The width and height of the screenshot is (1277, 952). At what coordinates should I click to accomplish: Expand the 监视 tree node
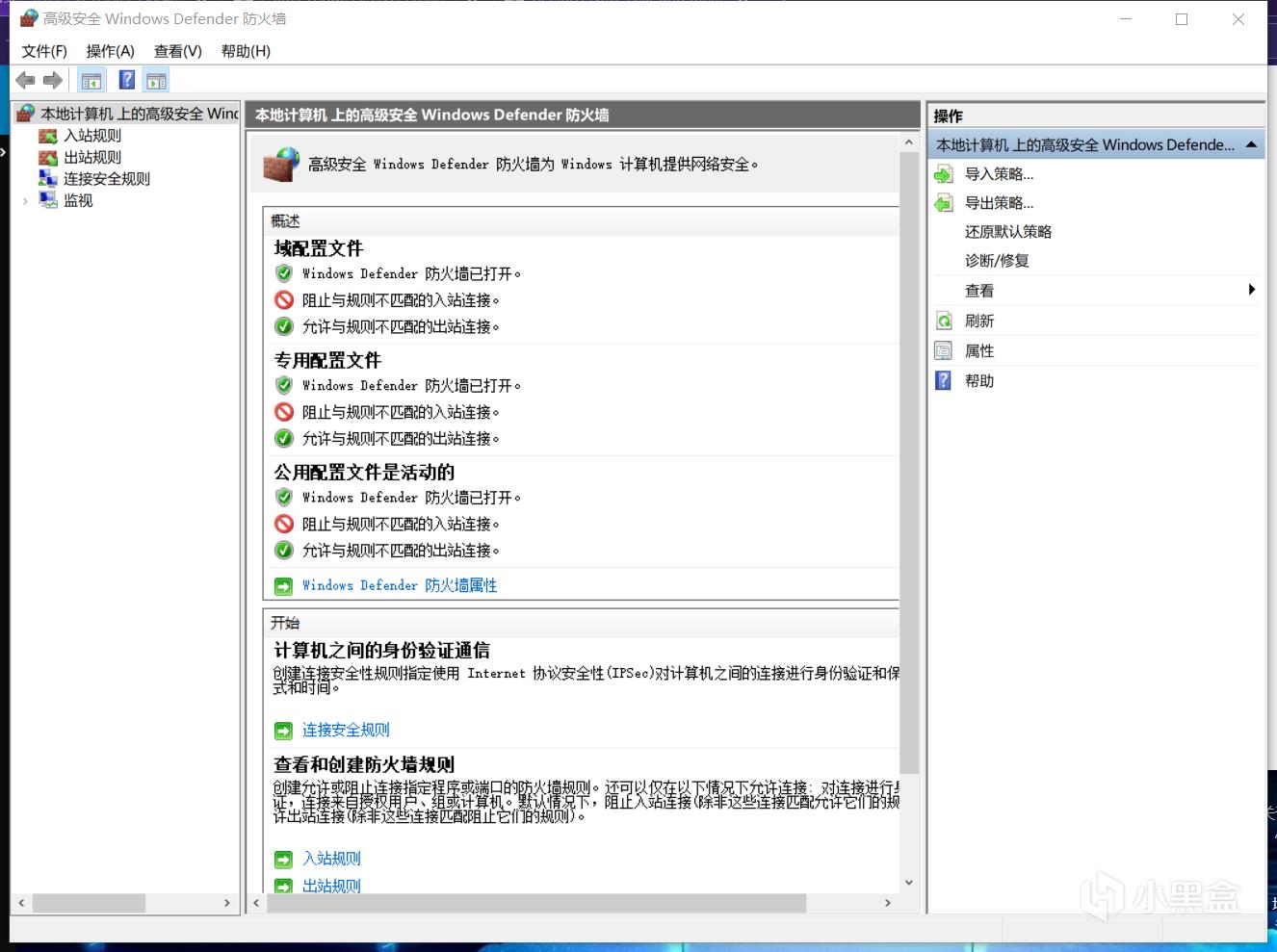click(x=25, y=201)
